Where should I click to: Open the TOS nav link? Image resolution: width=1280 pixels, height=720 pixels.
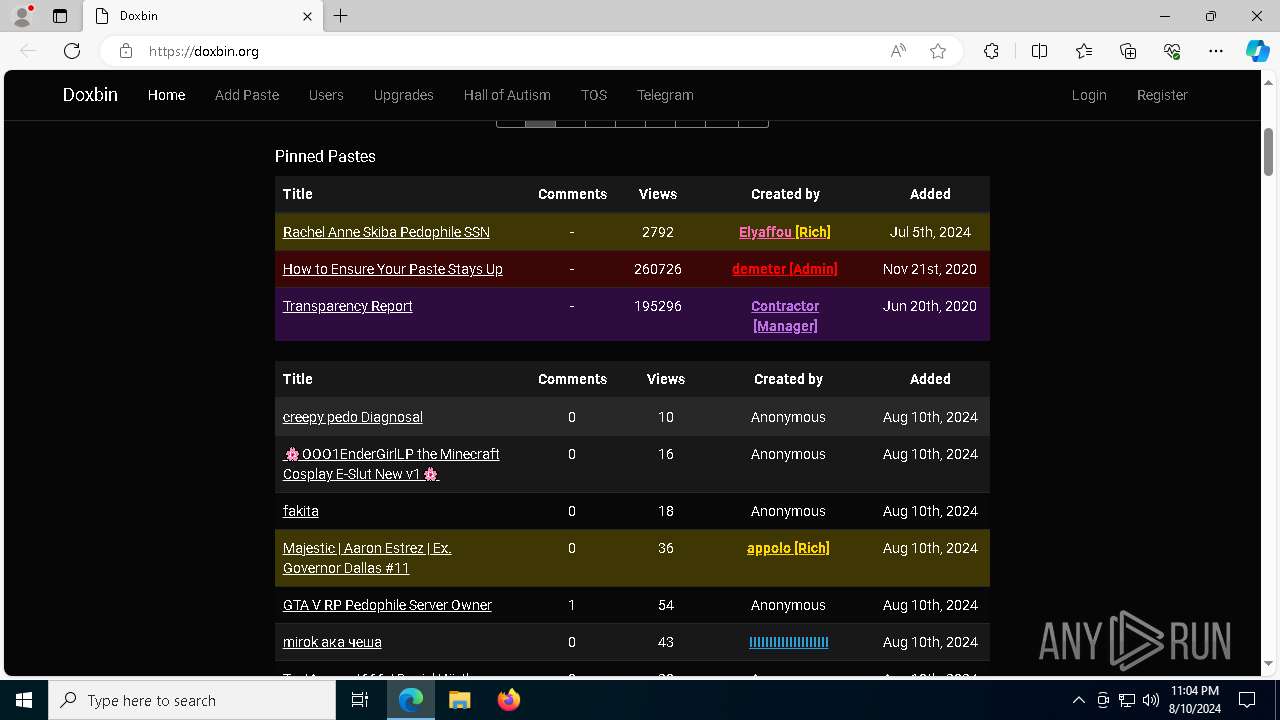tap(594, 95)
